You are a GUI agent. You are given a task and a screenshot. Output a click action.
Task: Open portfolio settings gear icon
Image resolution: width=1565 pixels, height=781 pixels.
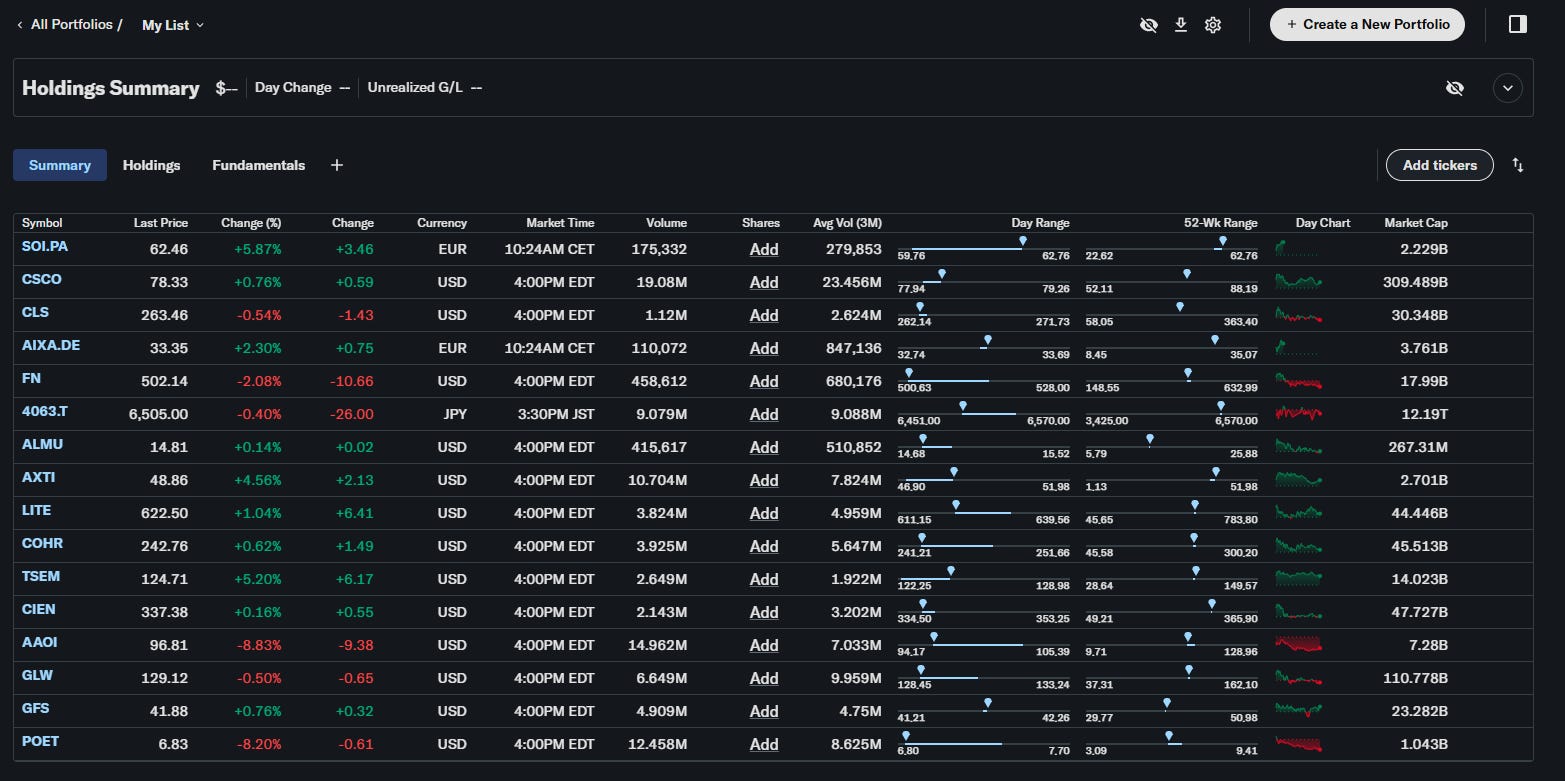tap(1213, 24)
